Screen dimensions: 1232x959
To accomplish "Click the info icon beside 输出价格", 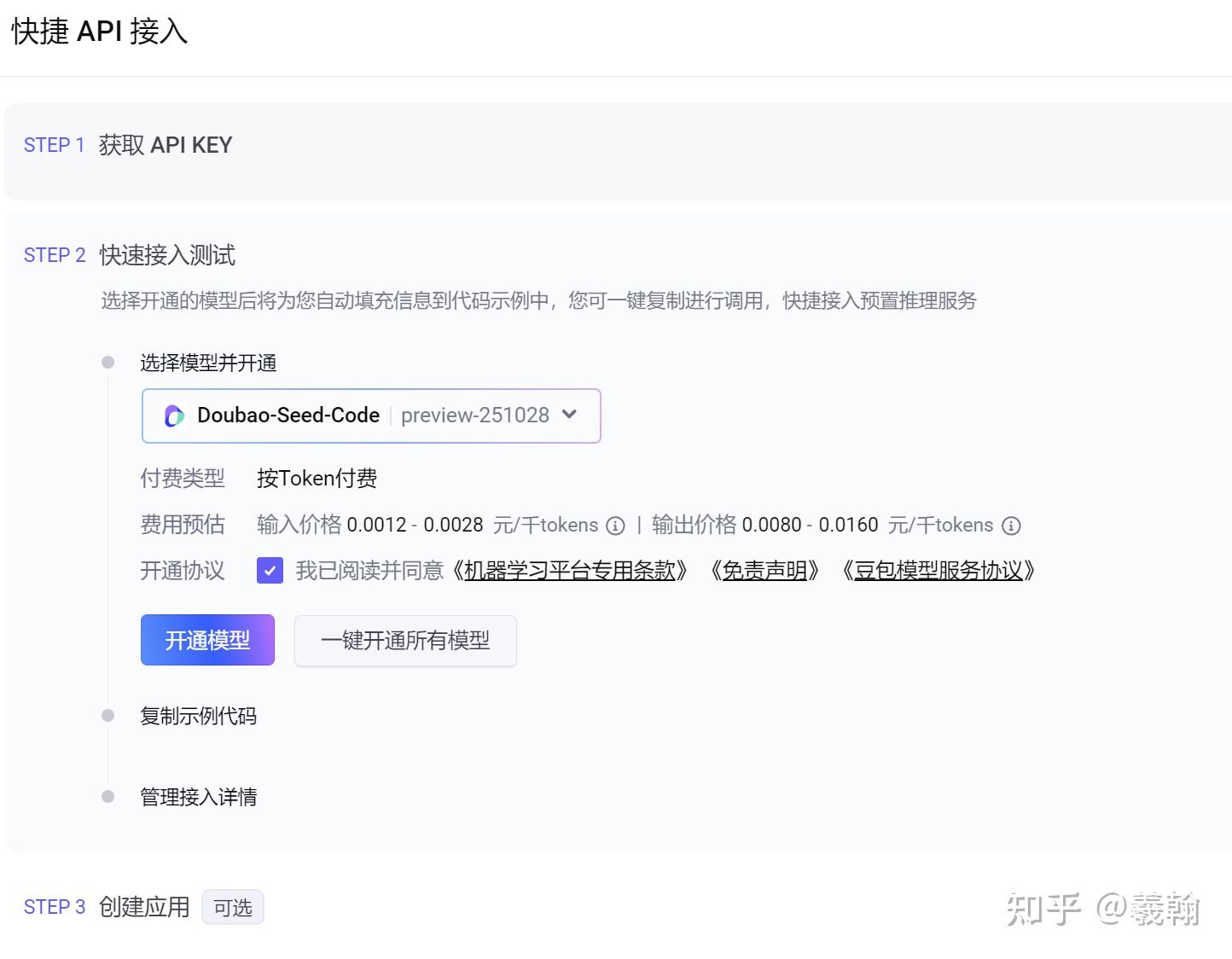I will [x=1011, y=526].
